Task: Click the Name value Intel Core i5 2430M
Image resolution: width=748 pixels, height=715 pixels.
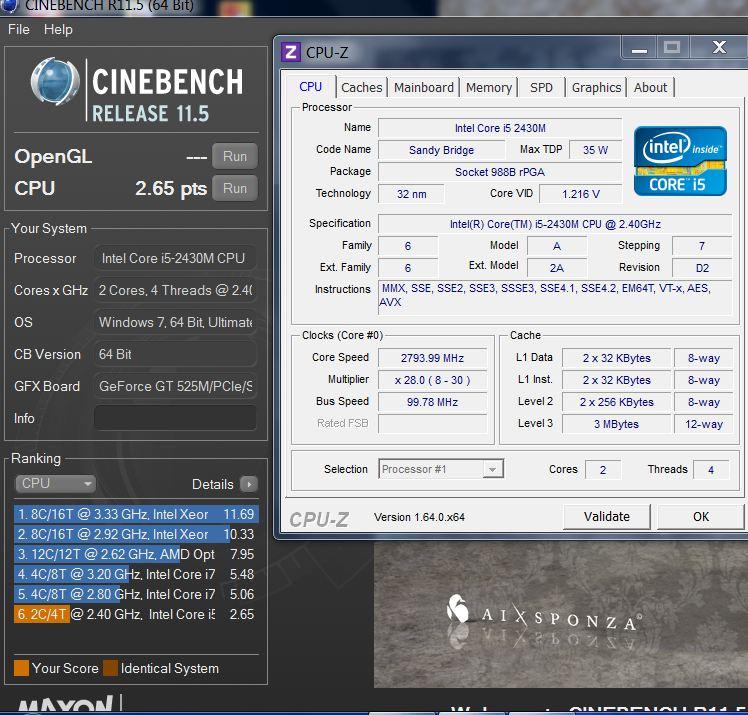Action: pyautogui.click(x=500, y=128)
